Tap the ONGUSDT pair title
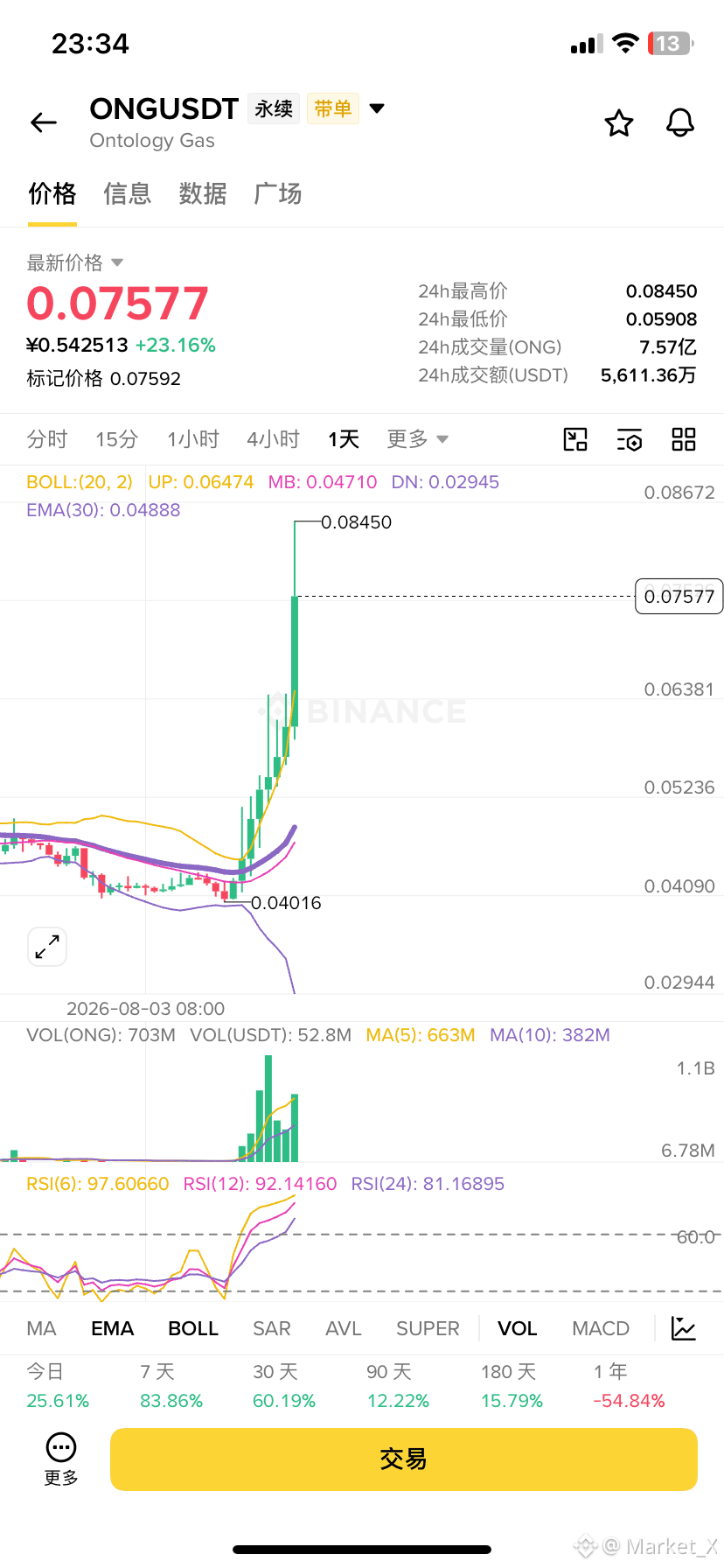The image size is (724, 1568). click(164, 108)
